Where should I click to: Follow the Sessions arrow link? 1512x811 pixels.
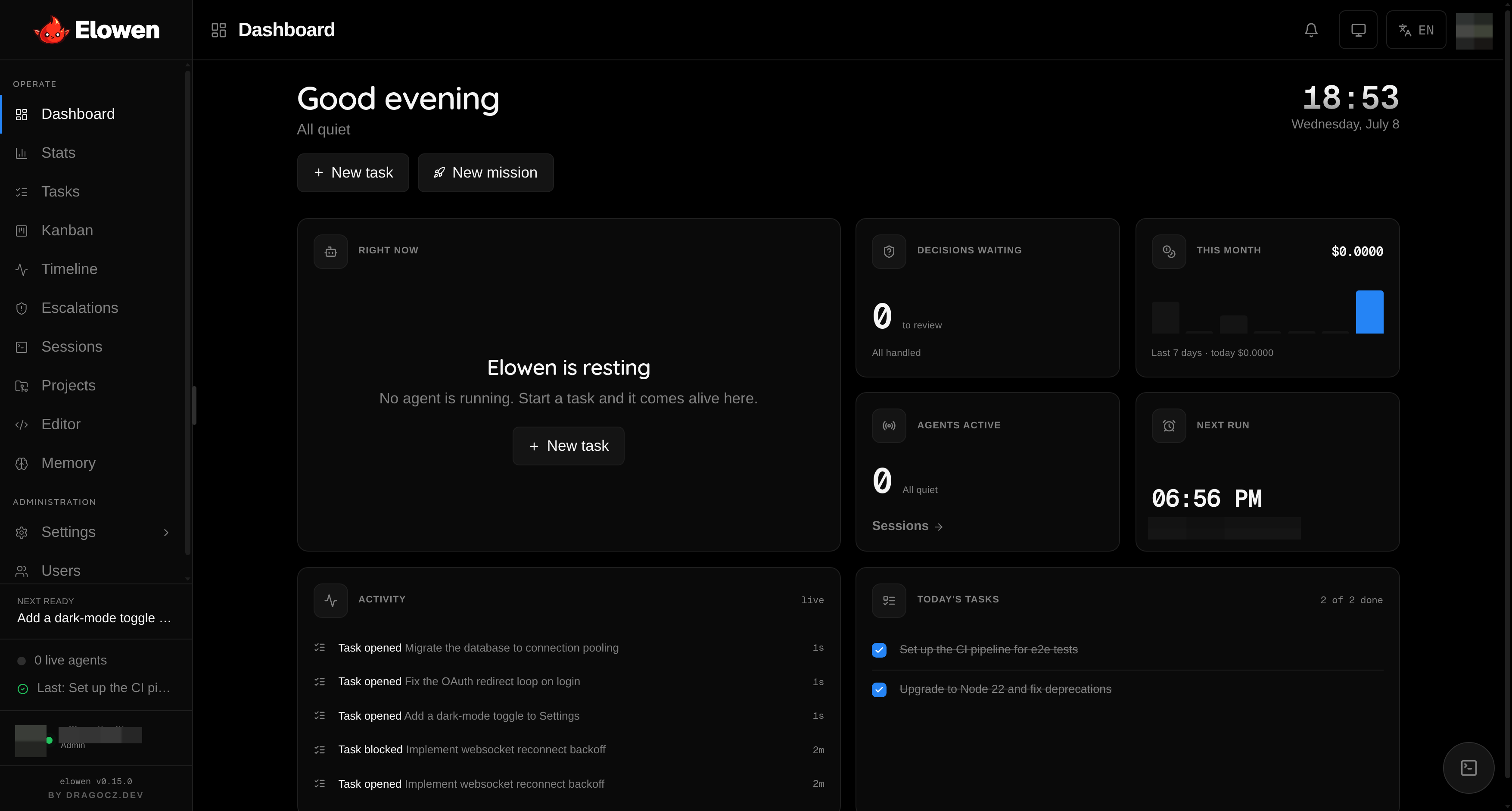[908, 526]
